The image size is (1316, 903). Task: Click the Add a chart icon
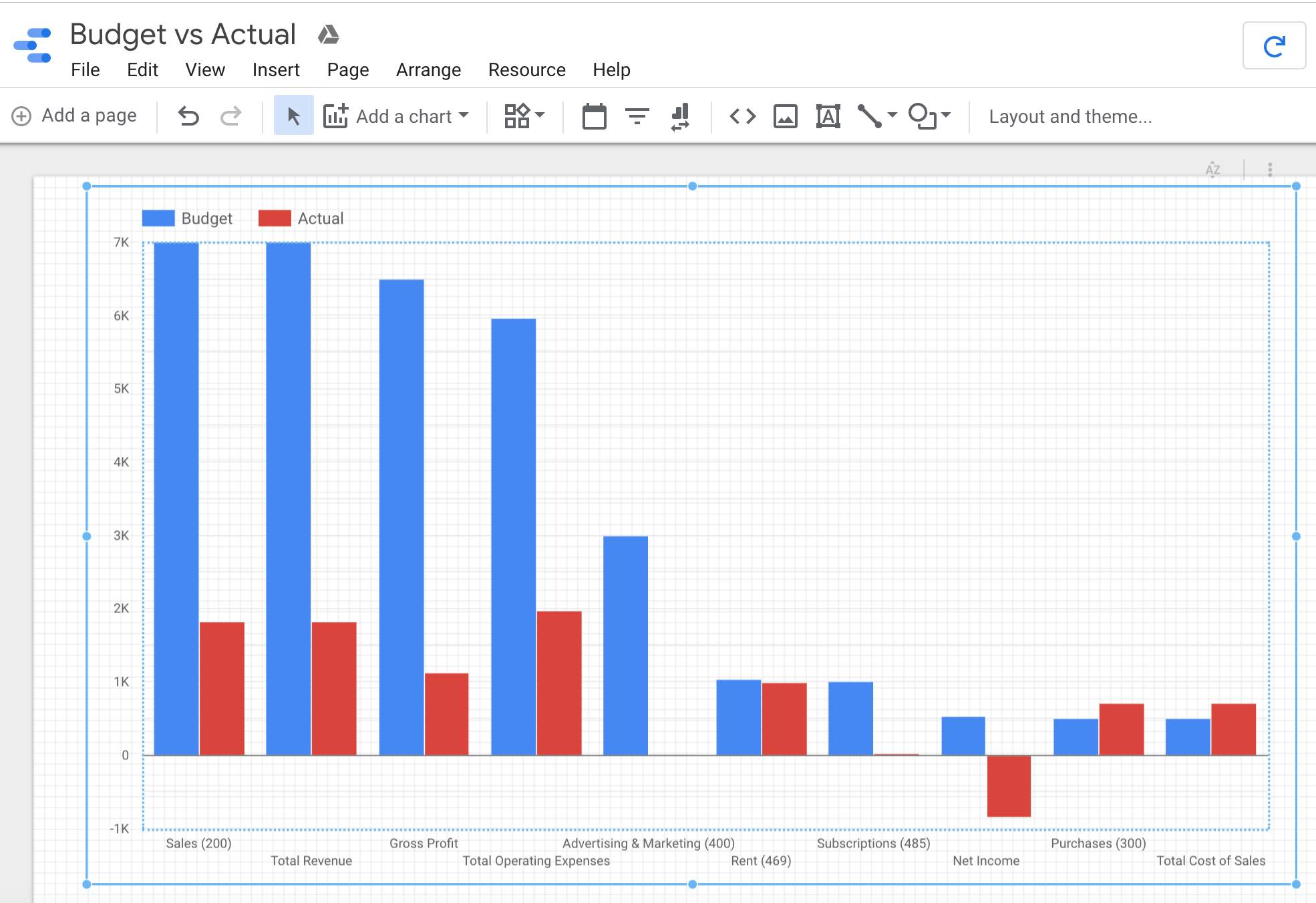coord(335,116)
